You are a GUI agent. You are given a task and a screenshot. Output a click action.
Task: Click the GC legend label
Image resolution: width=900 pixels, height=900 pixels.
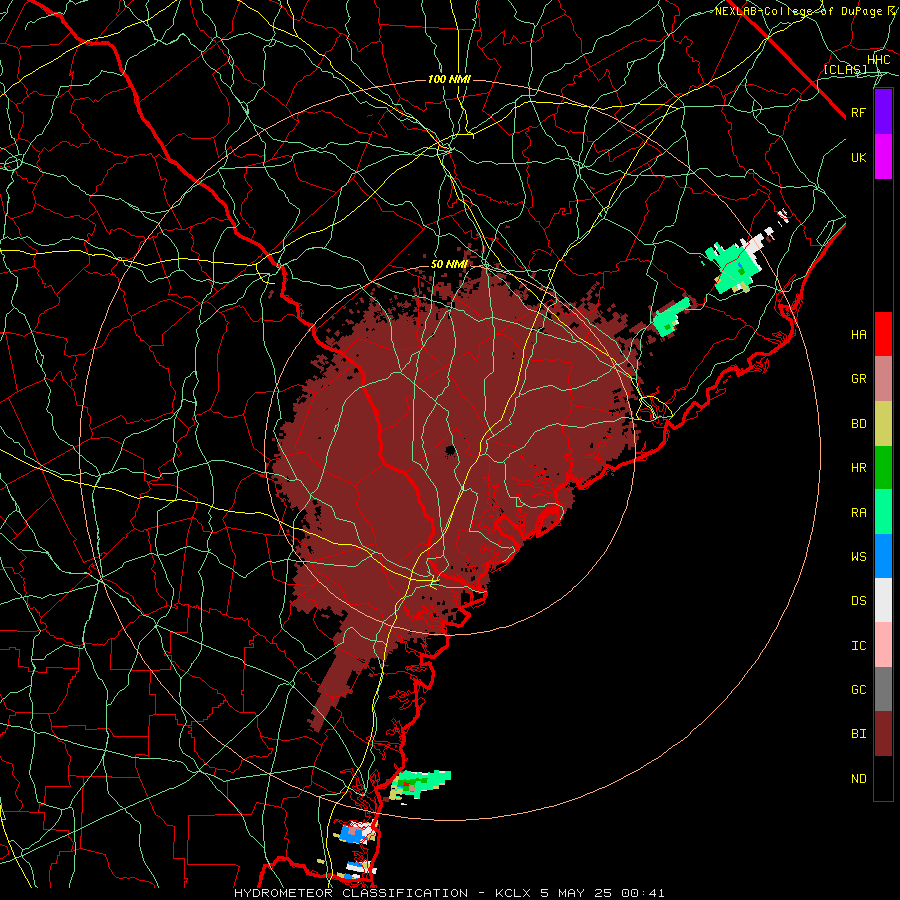[x=858, y=690]
